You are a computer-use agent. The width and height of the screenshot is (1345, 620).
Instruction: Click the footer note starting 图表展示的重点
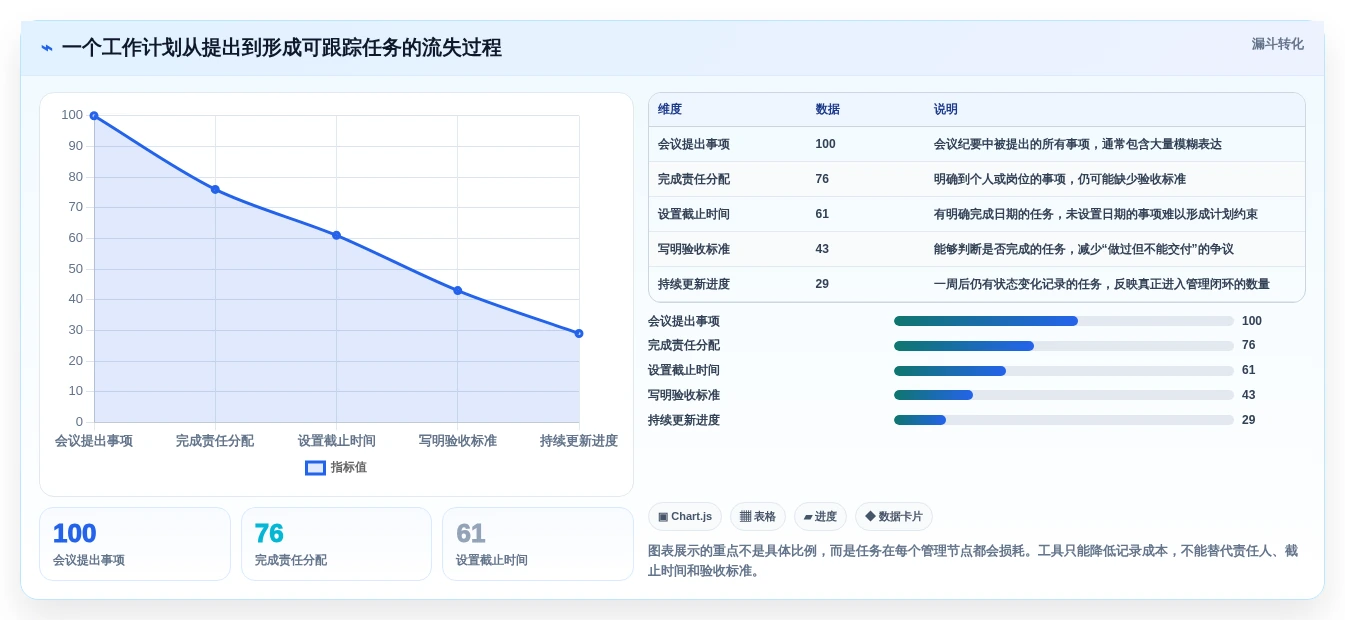click(973, 561)
